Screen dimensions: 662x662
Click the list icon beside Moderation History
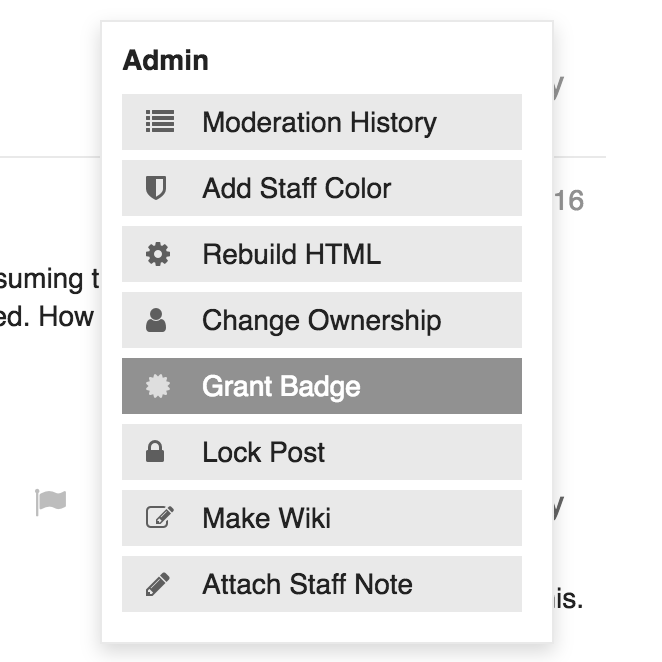159,122
